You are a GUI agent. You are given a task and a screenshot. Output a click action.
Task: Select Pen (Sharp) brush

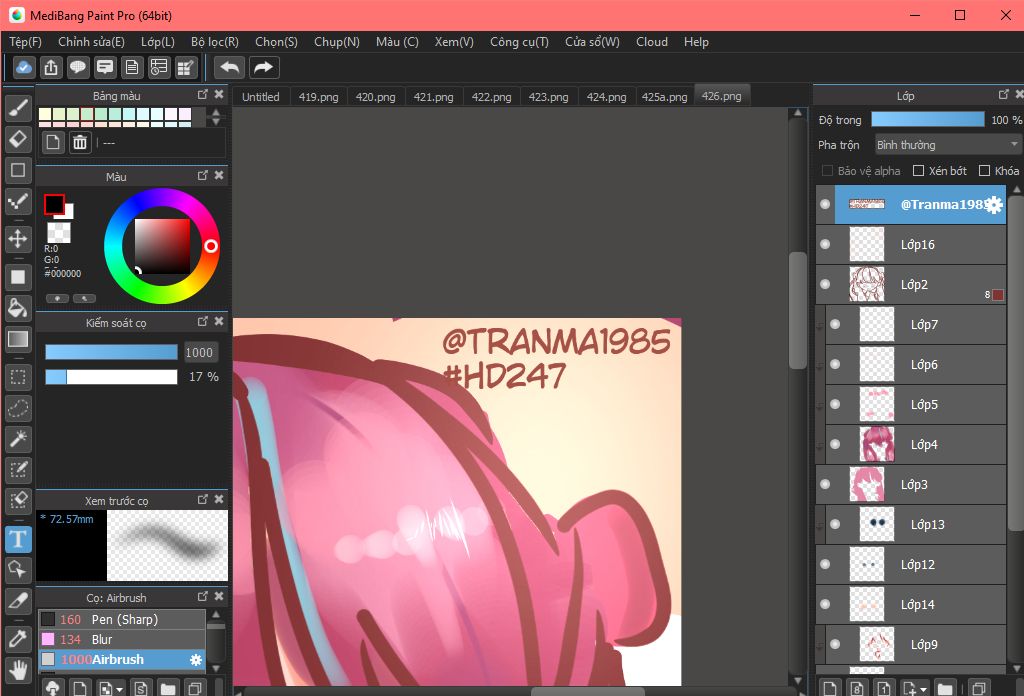tap(122, 619)
